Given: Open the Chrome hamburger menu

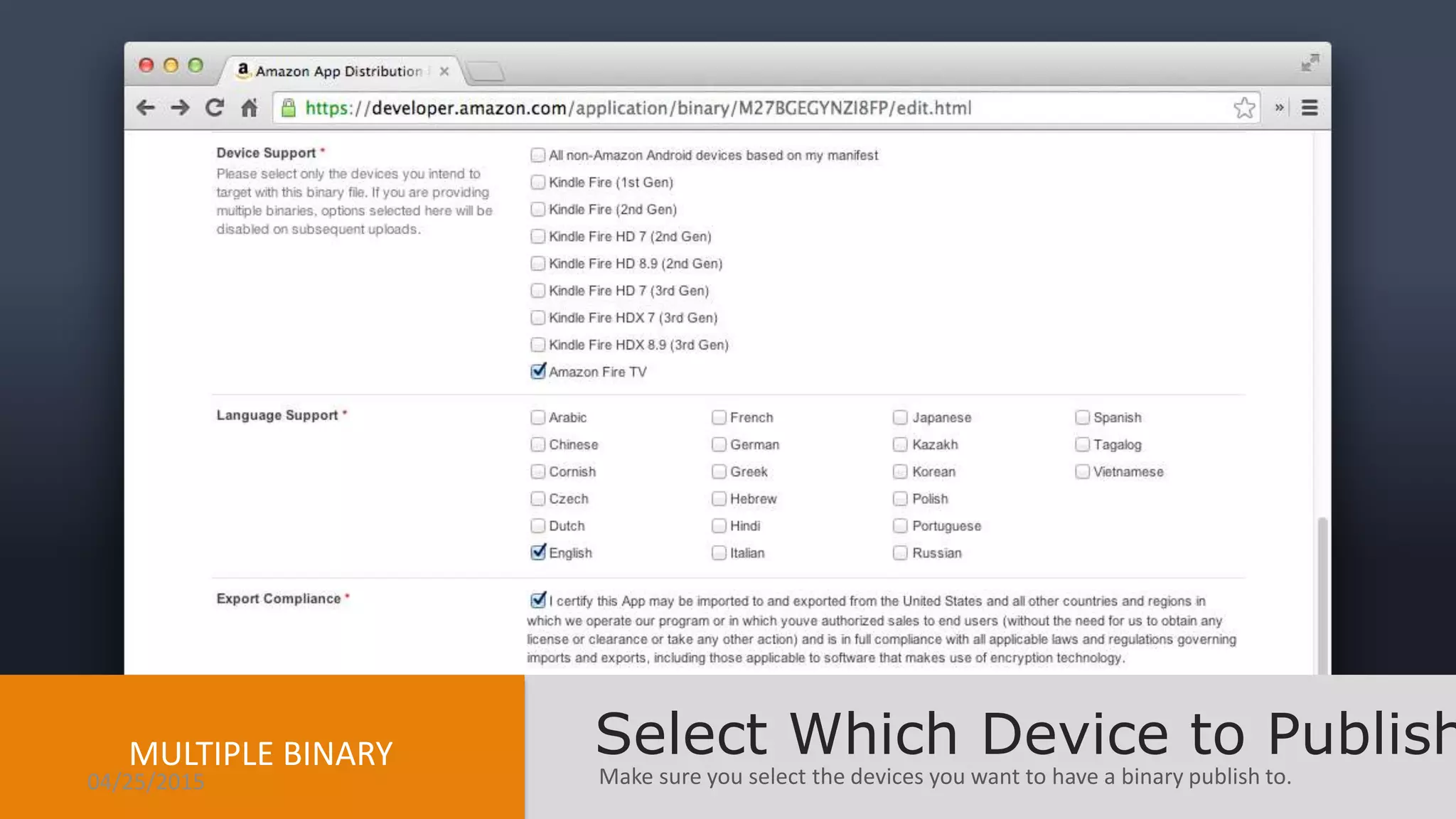Looking at the screenshot, I should point(1310,107).
